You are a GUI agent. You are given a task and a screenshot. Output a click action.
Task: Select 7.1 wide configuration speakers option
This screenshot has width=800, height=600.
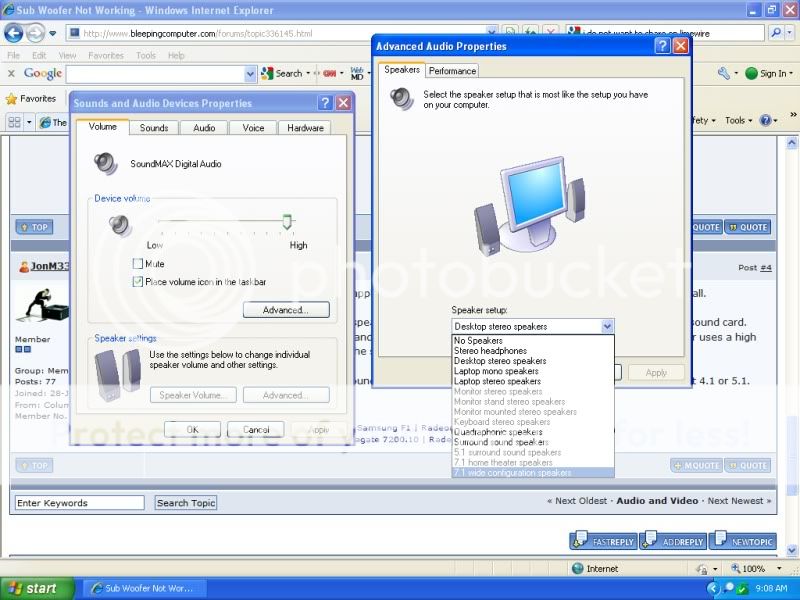pyautogui.click(x=512, y=473)
